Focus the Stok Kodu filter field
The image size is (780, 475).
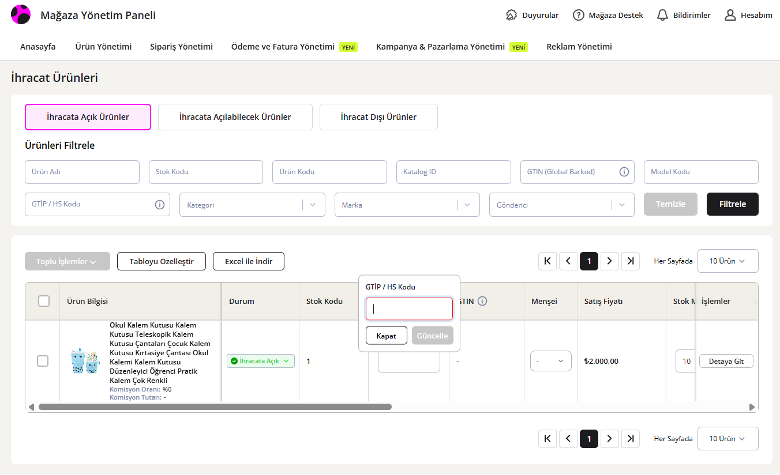[x=206, y=172]
